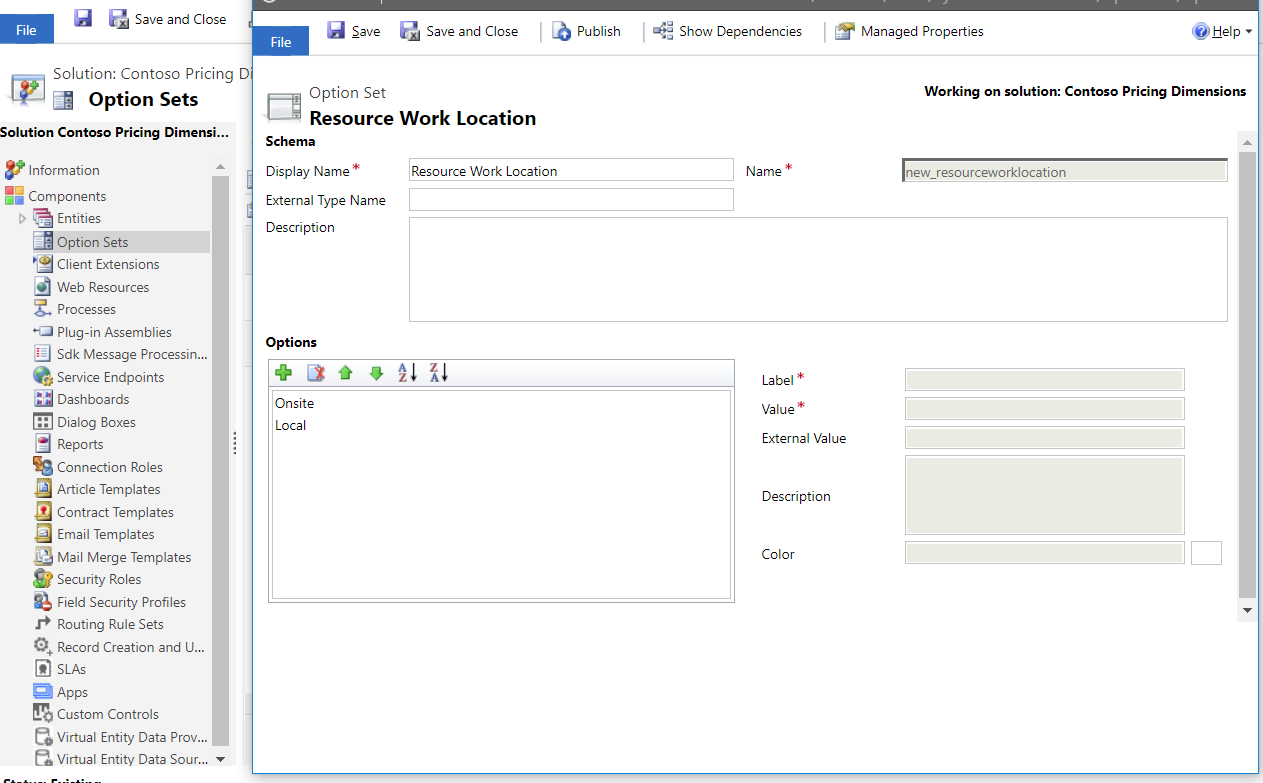Image resolution: width=1263 pixels, height=783 pixels.
Task: Open Processes node
Action: point(86,309)
